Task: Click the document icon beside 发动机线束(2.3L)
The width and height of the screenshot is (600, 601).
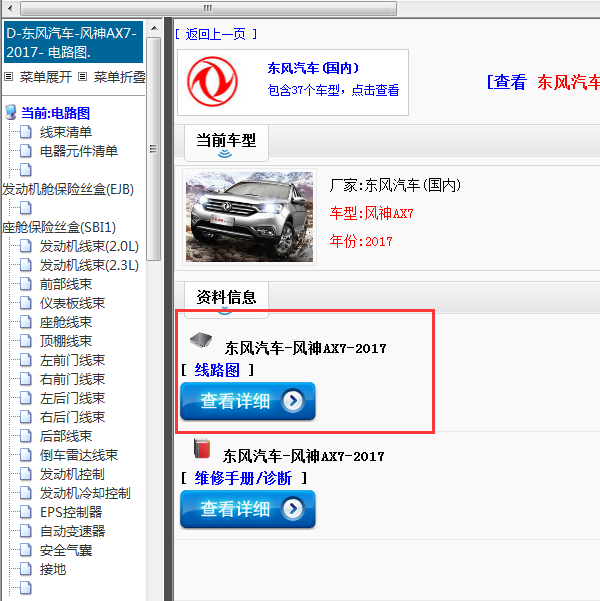Action: point(26,265)
